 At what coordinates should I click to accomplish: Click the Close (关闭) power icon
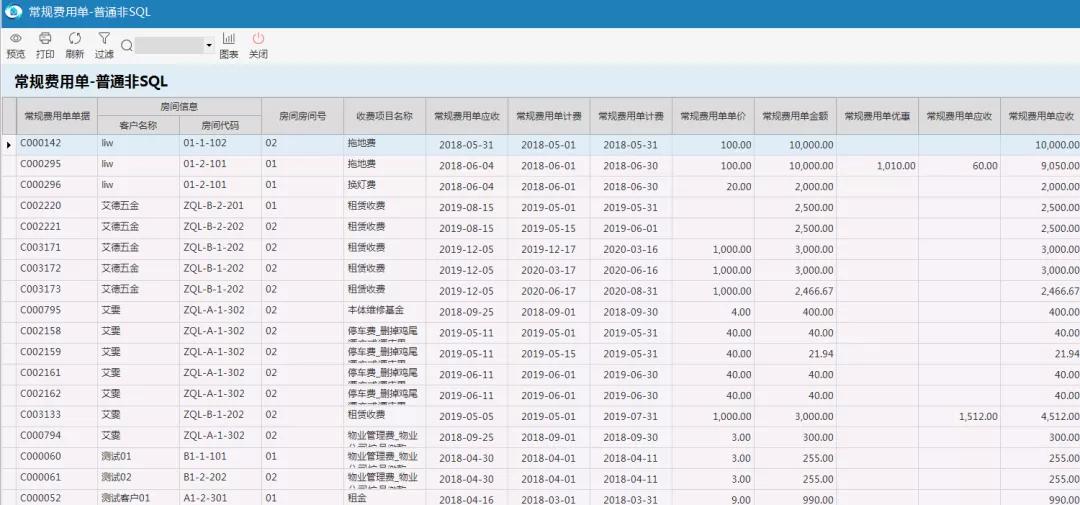tap(258, 39)
